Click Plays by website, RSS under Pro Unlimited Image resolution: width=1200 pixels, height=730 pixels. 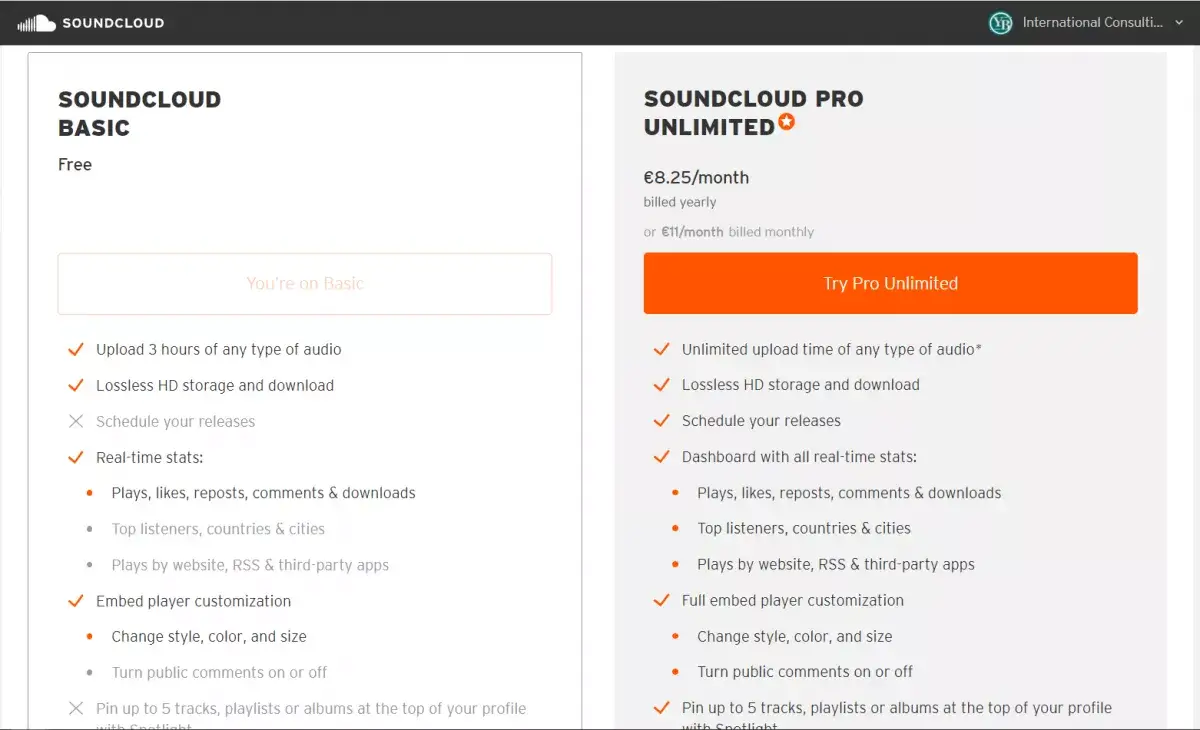coord(836,564)
